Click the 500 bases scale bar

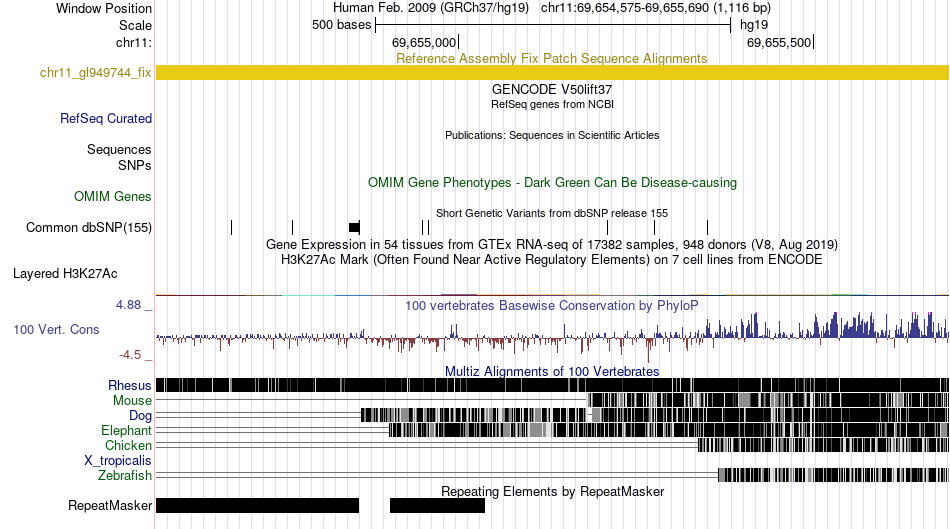point(553,25)
